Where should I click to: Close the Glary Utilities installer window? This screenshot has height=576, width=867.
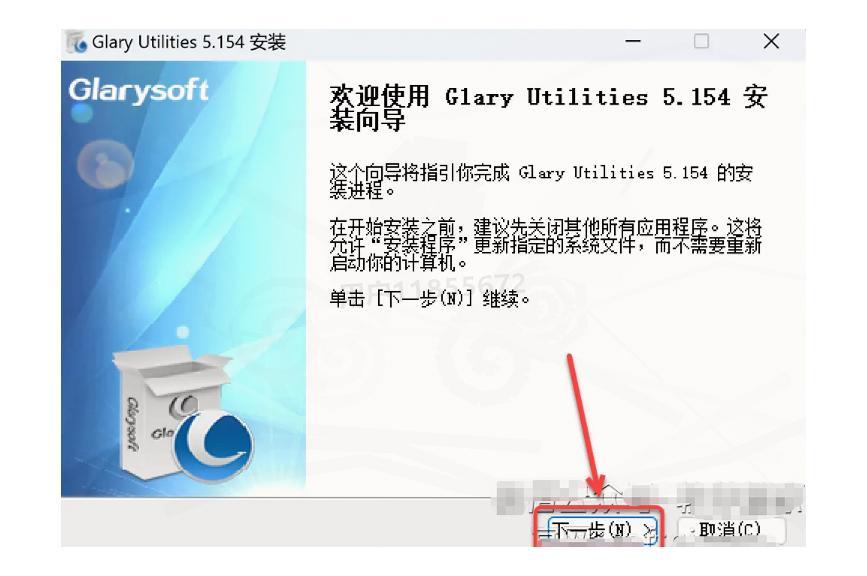[771, 41]
